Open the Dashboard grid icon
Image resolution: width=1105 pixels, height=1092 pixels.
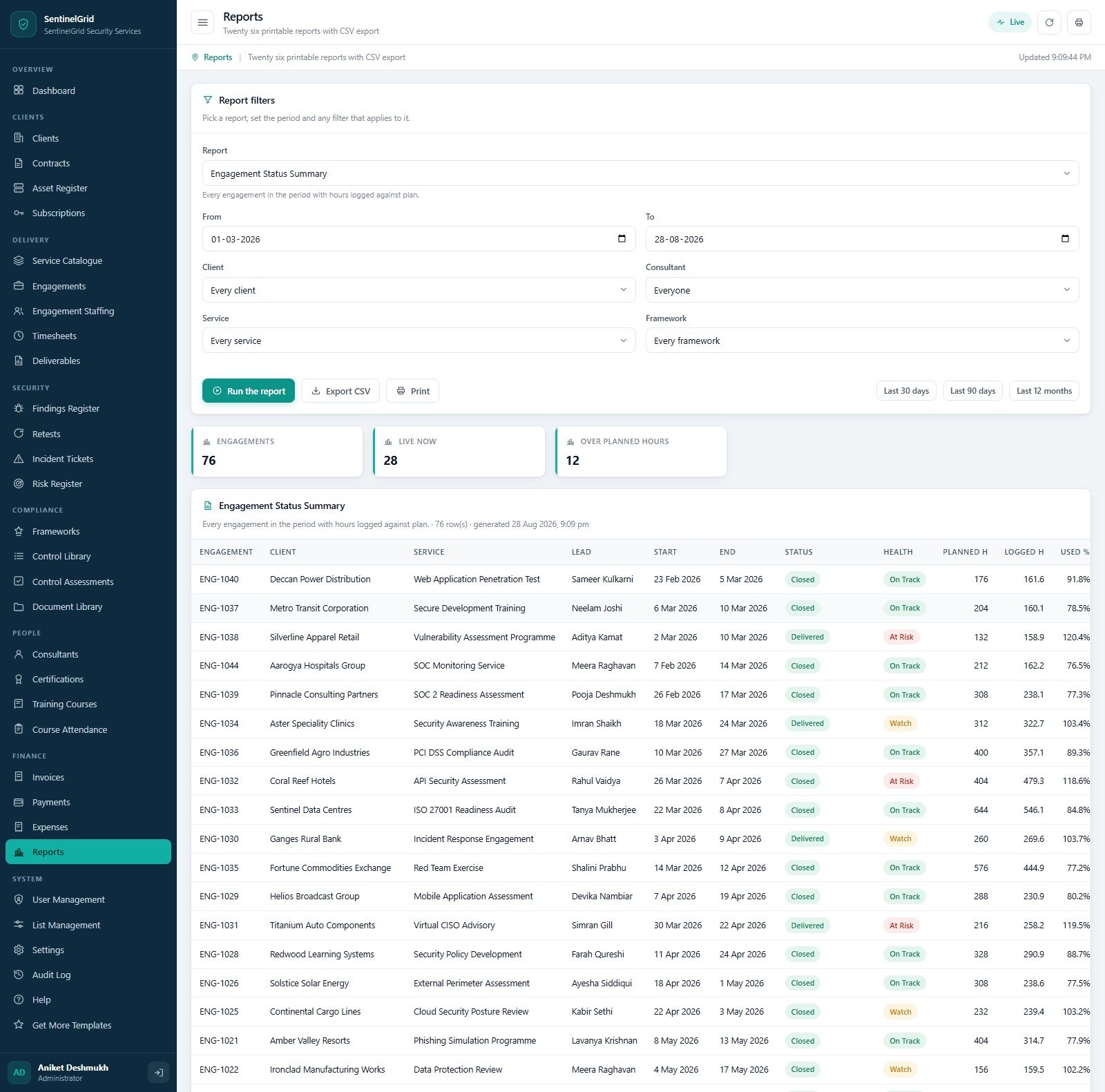(19, 90)
